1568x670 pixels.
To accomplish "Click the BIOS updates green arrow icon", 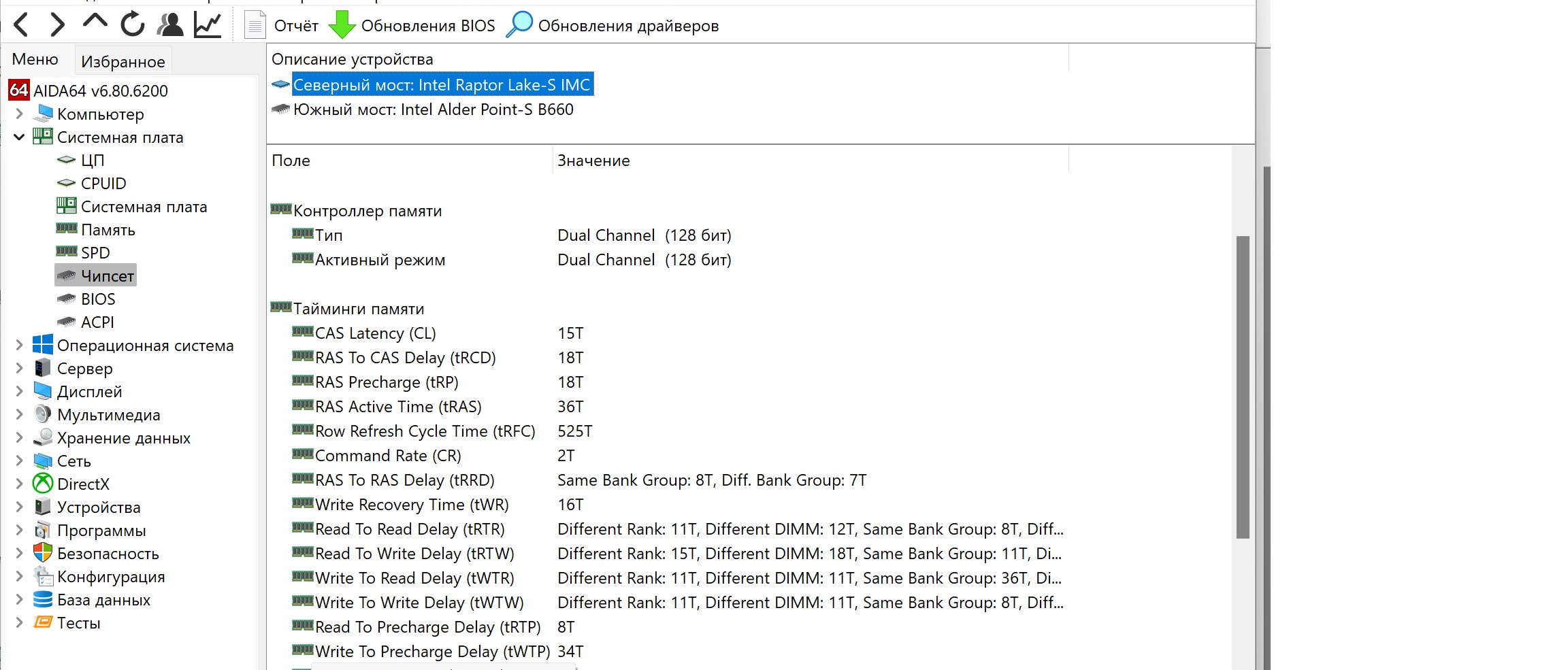I will (x=342, y=25).
